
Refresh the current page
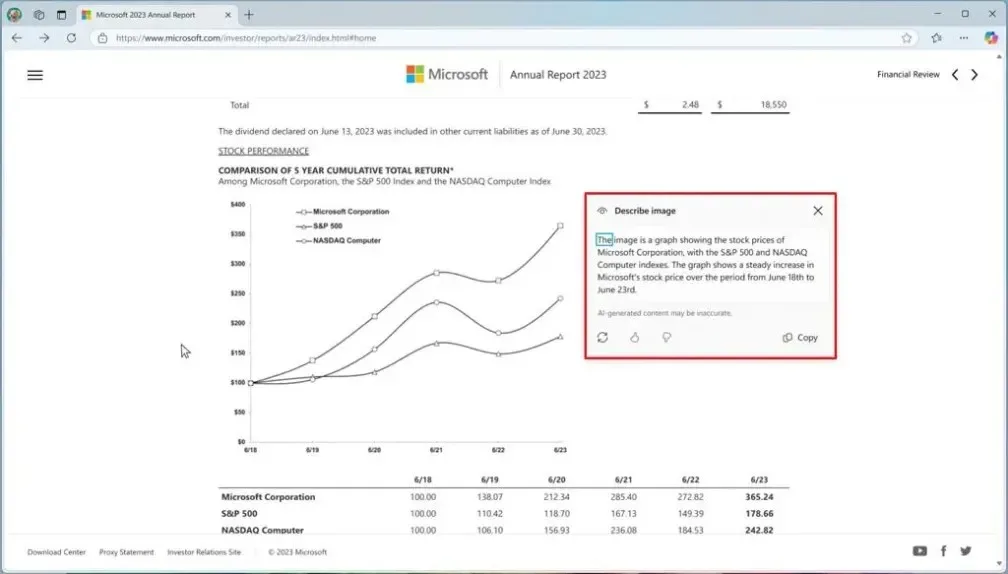pyautogui.click(x=71, y=38)
